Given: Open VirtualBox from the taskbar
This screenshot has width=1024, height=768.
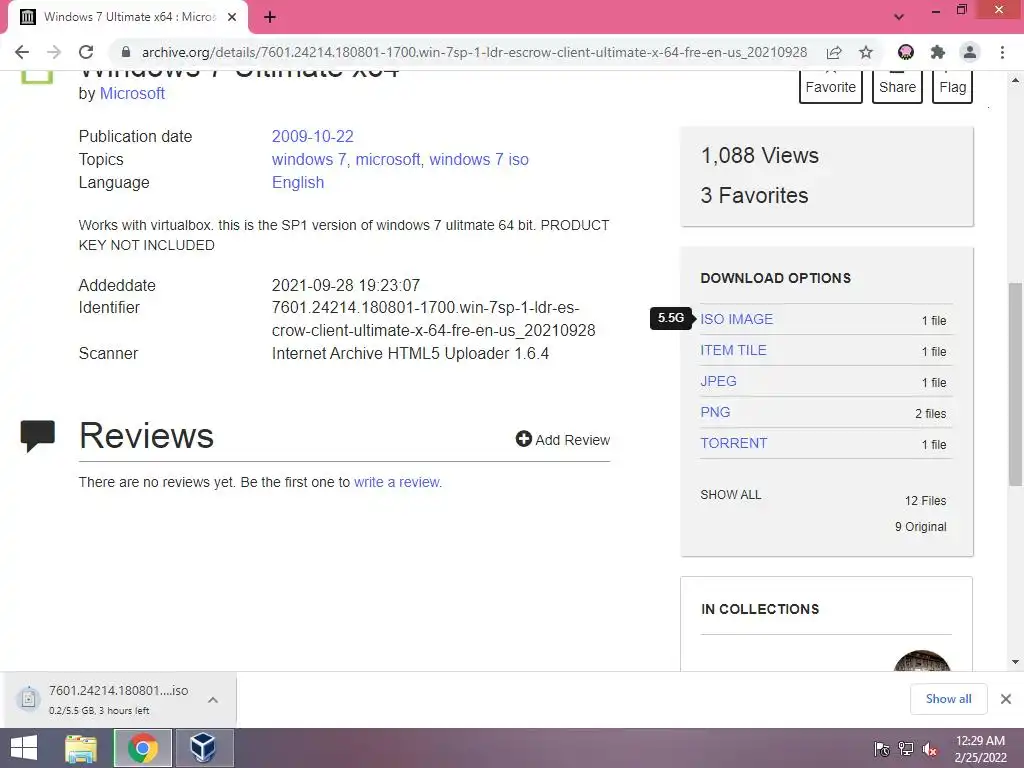Looking at the screenshot, I should (x=203, y=748).
